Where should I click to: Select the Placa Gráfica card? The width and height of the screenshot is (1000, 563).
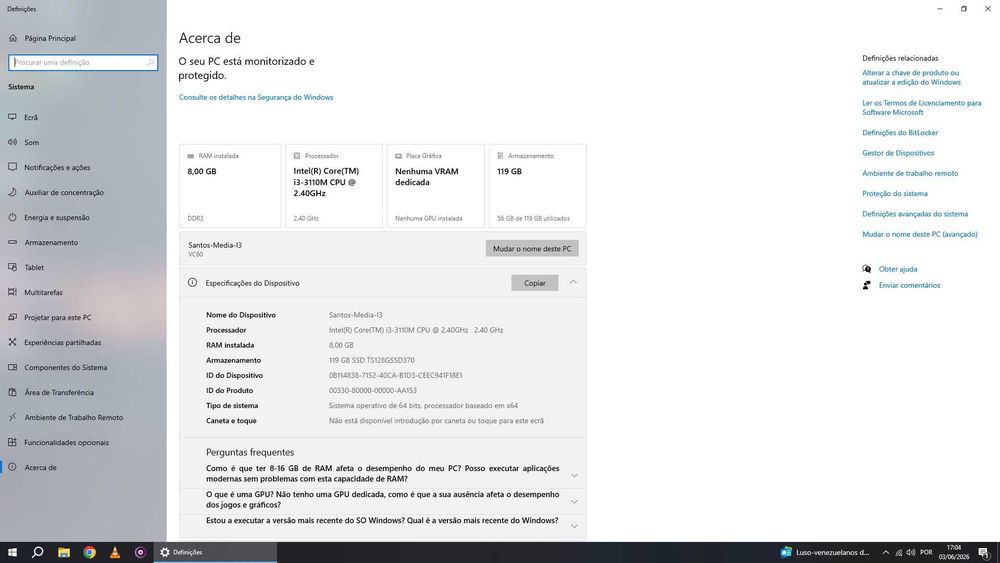coord(436,186)
